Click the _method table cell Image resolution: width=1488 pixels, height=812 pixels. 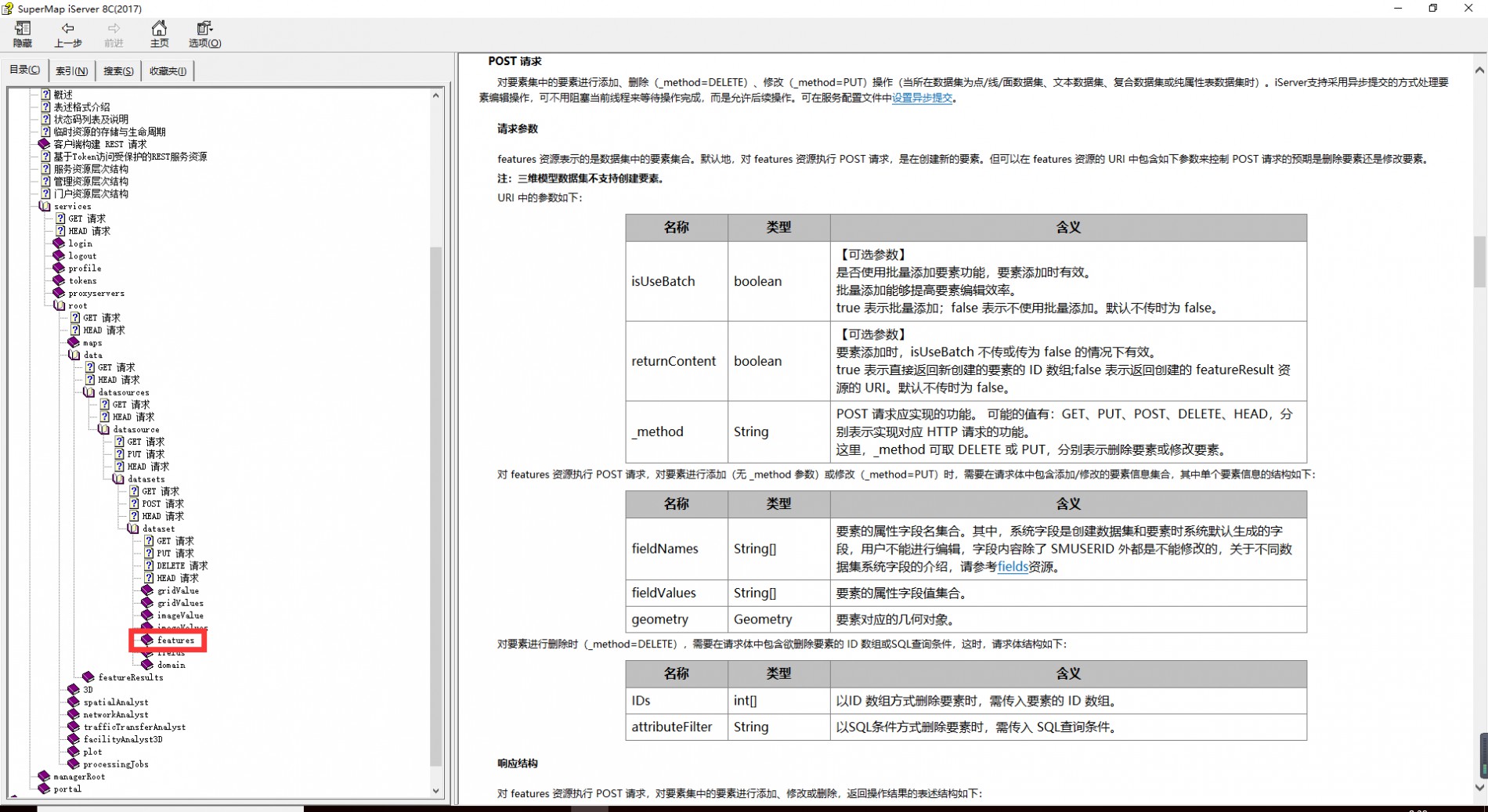point(677,431)
